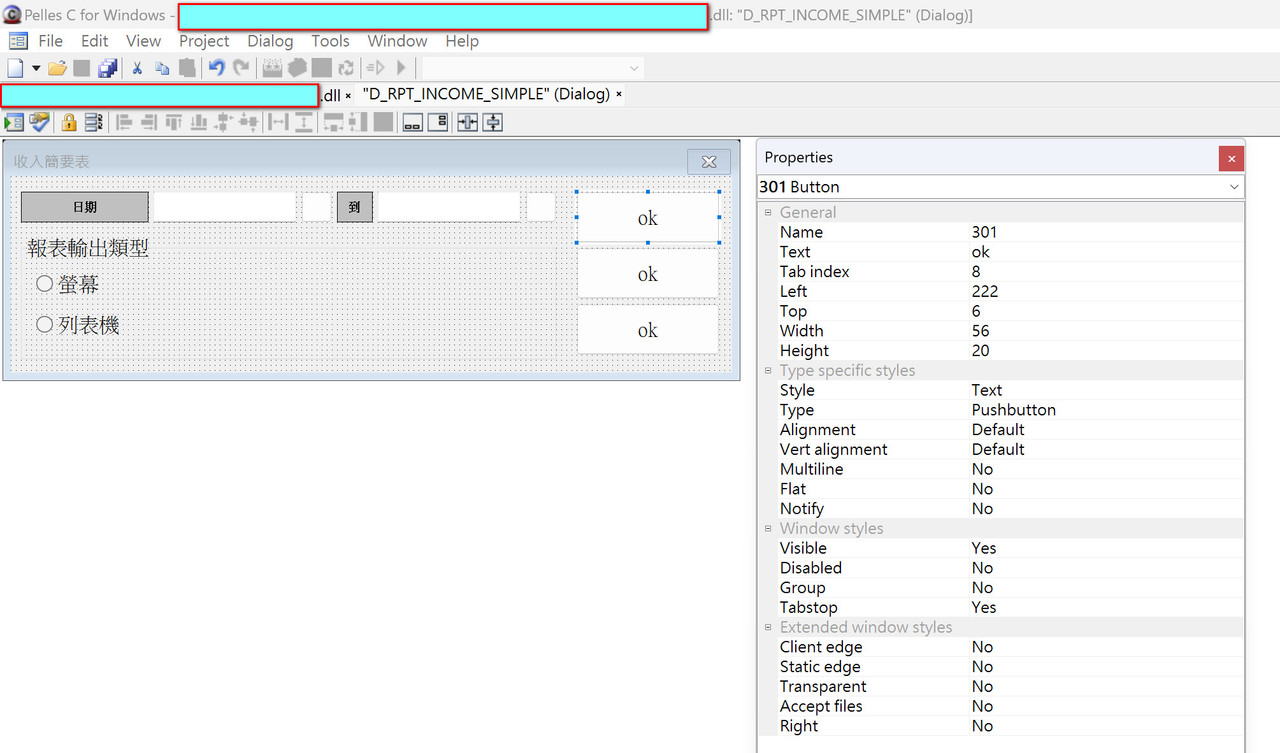The width and height of the screenshot is (1280, 753).
Task: Select the bottom ok button
Action: tap(648, 330)
